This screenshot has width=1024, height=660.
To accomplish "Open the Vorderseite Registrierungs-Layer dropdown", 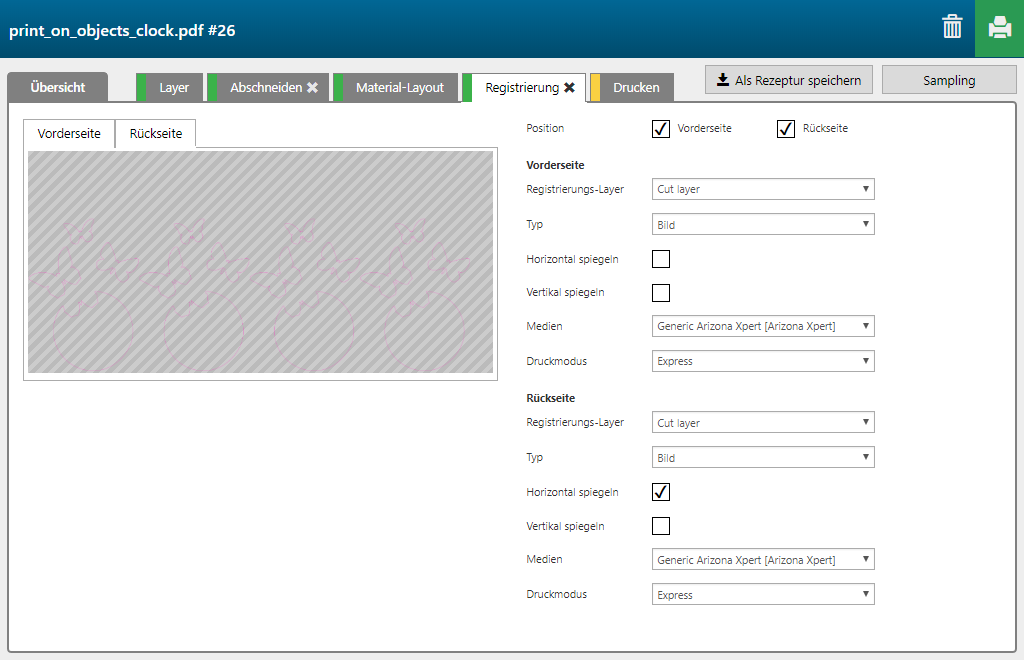I will click(763, 190).
